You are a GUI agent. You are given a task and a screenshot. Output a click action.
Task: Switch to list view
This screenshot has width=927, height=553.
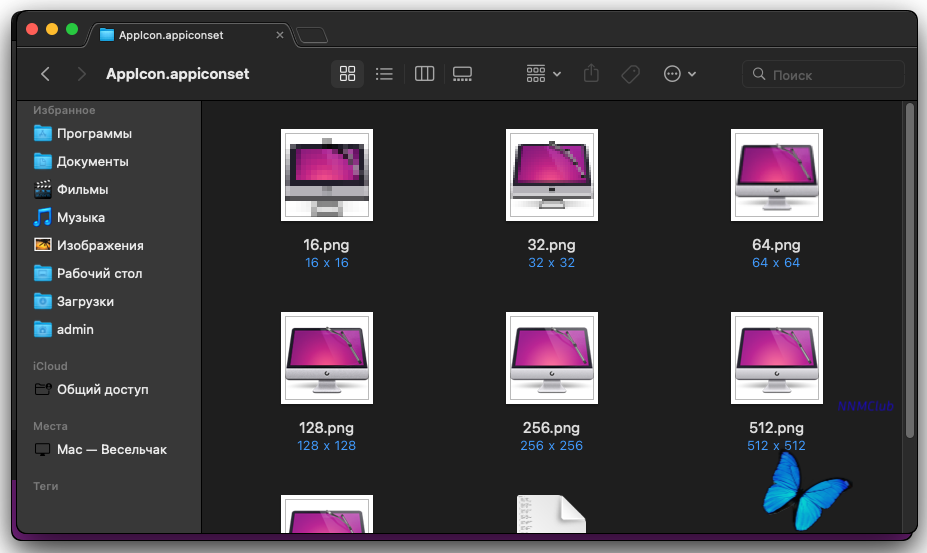384,74
